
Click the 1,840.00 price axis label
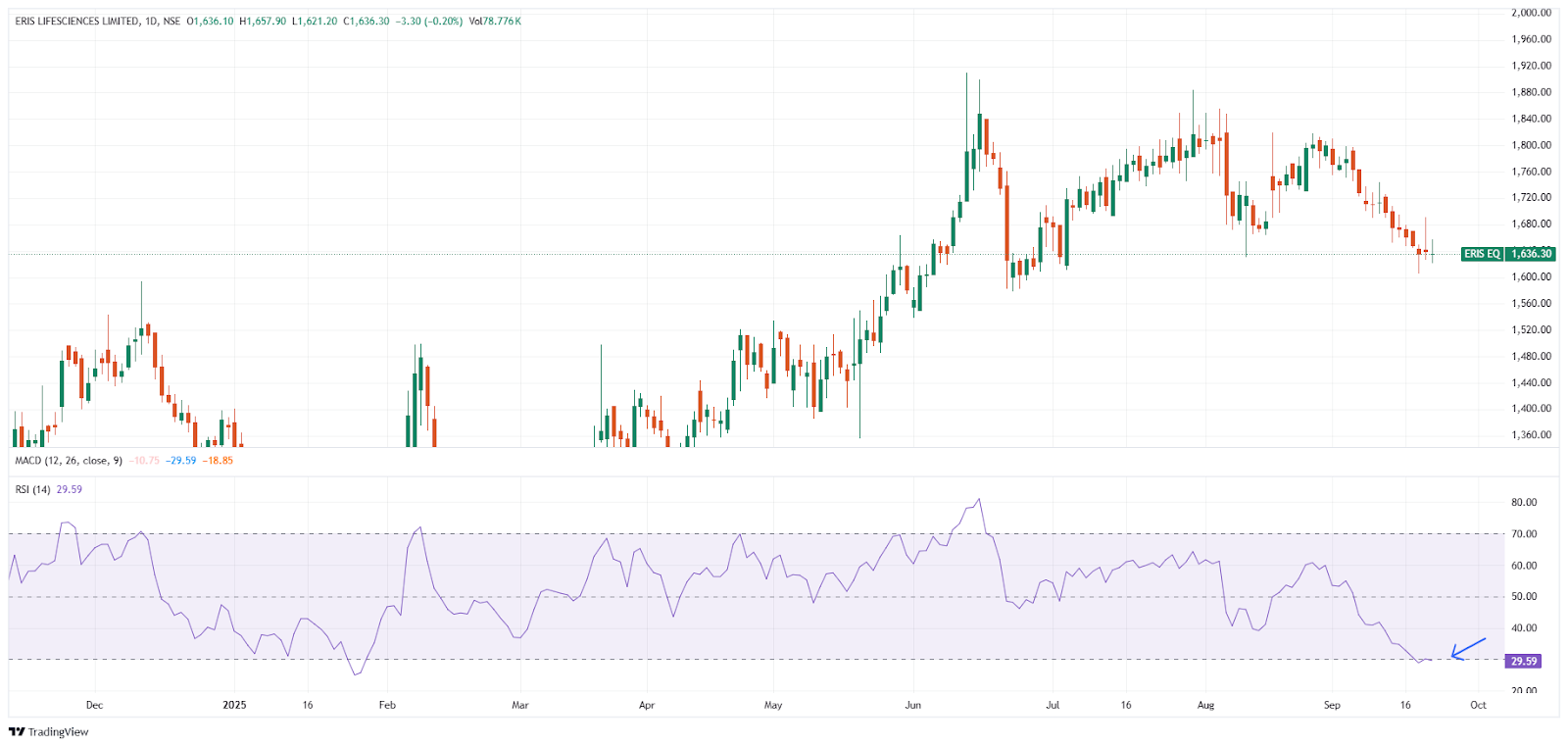click(1532, 119)
